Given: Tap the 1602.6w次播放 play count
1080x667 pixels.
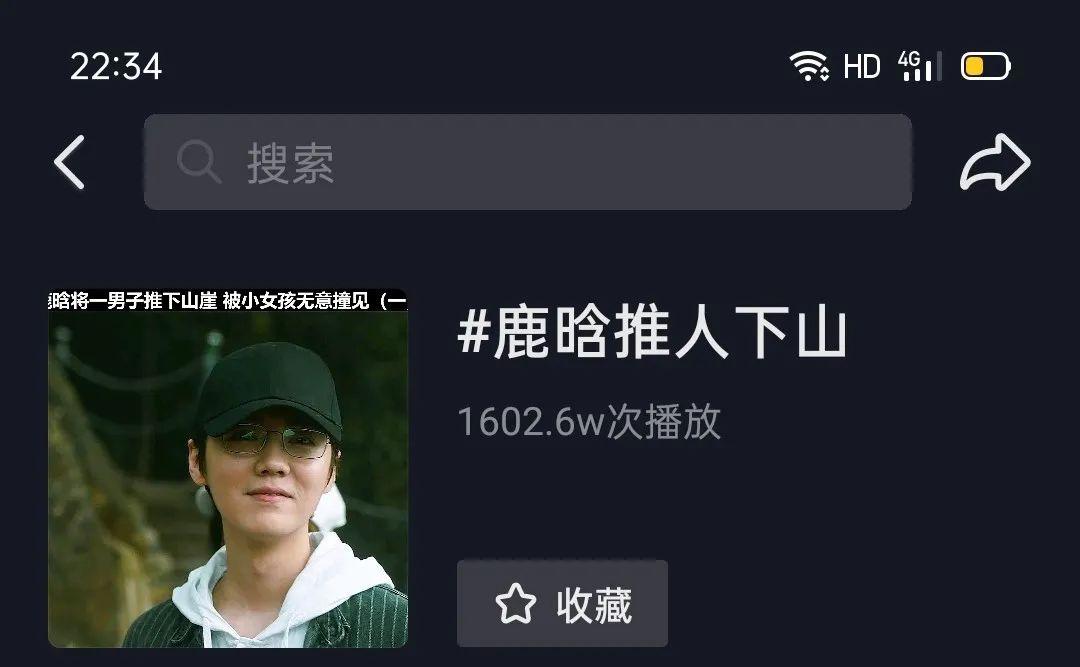Looking at the screenshot, I should click(x=589, y=421).
